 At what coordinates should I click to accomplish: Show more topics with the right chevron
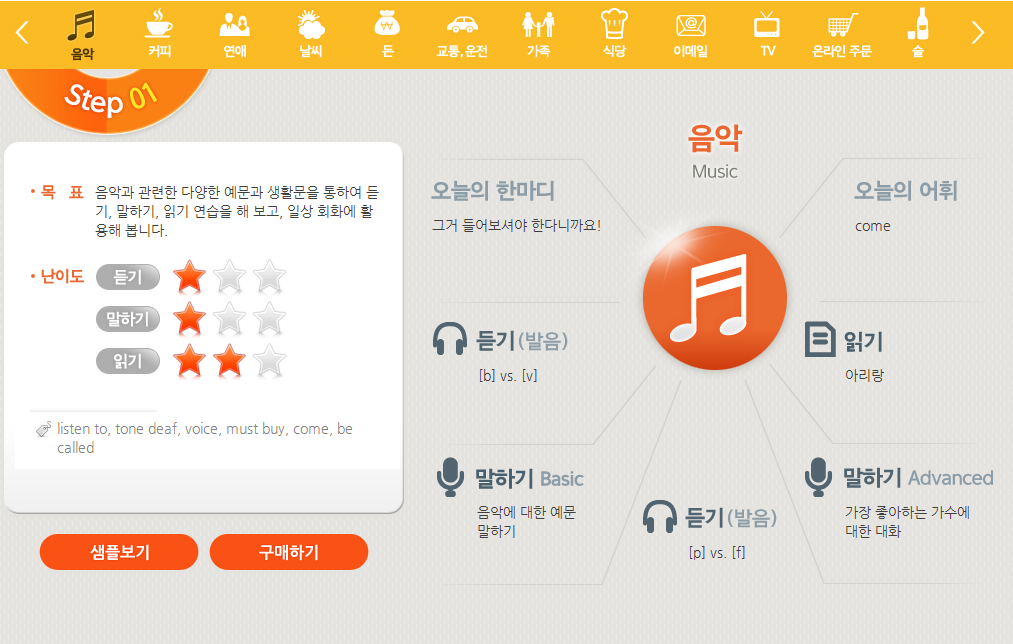(x=977, y=33)
